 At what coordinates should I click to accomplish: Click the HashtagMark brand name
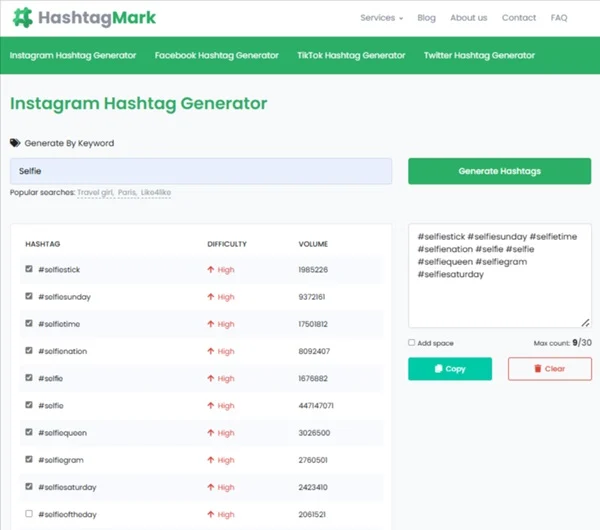[97, 18]
